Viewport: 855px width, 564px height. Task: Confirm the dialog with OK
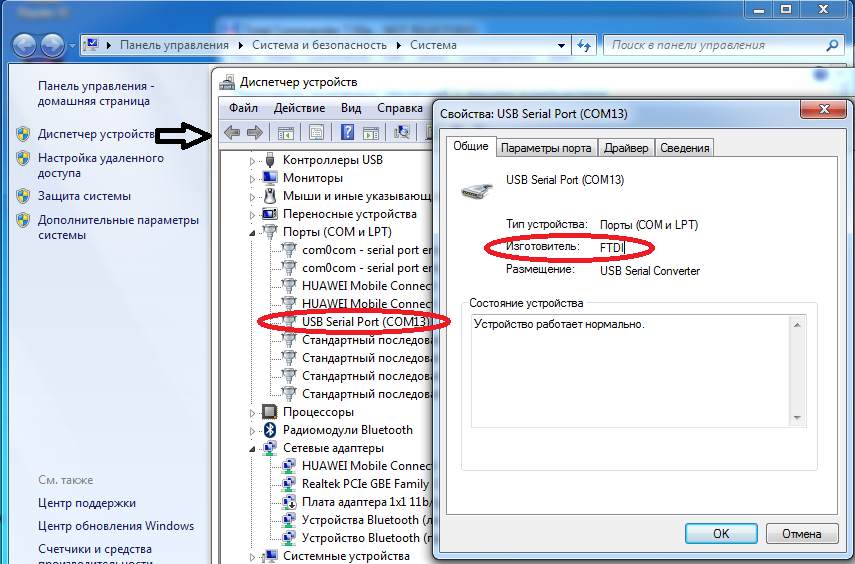click(x=721, y=533)
